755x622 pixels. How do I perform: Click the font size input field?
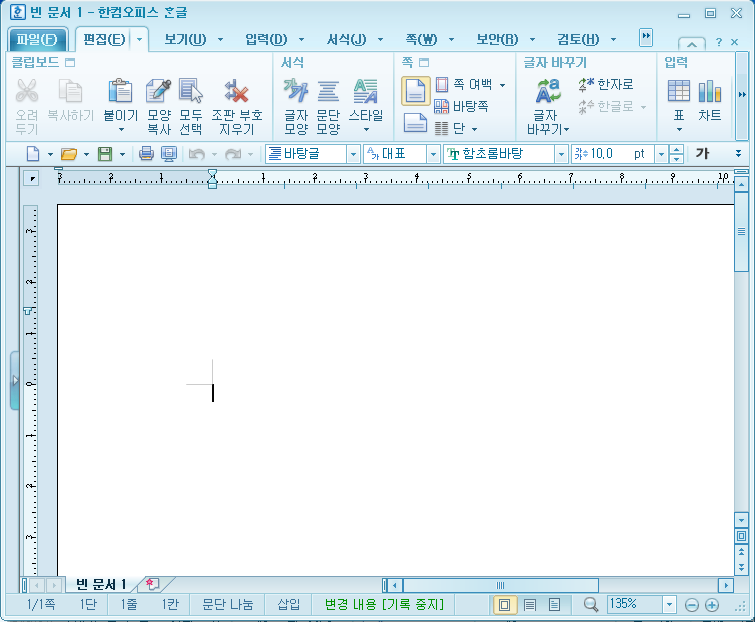tap(613, 154)
